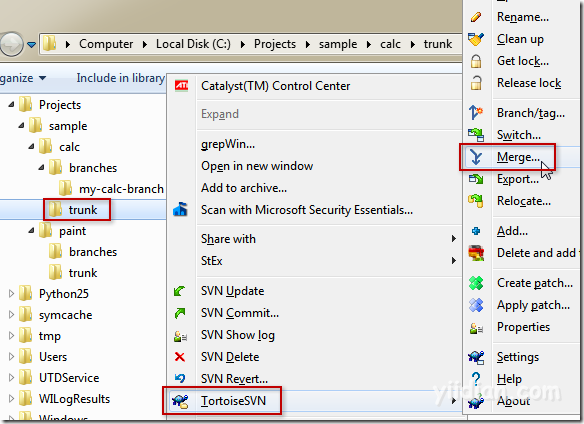Click the red X SVN Delete icon
Screen dimensions: 584x424
click(x=180, y=357)
